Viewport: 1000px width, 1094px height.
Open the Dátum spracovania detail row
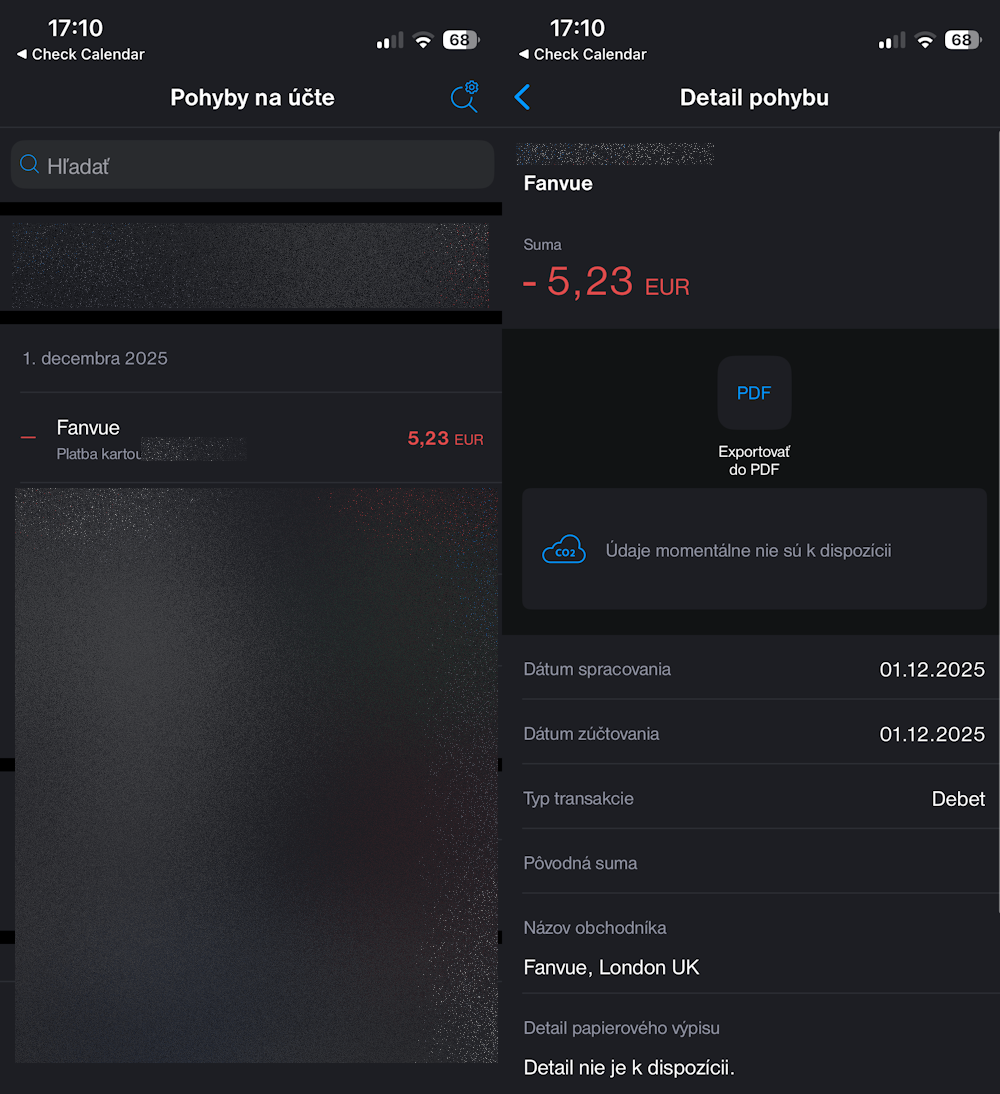[x=754, y=669]
